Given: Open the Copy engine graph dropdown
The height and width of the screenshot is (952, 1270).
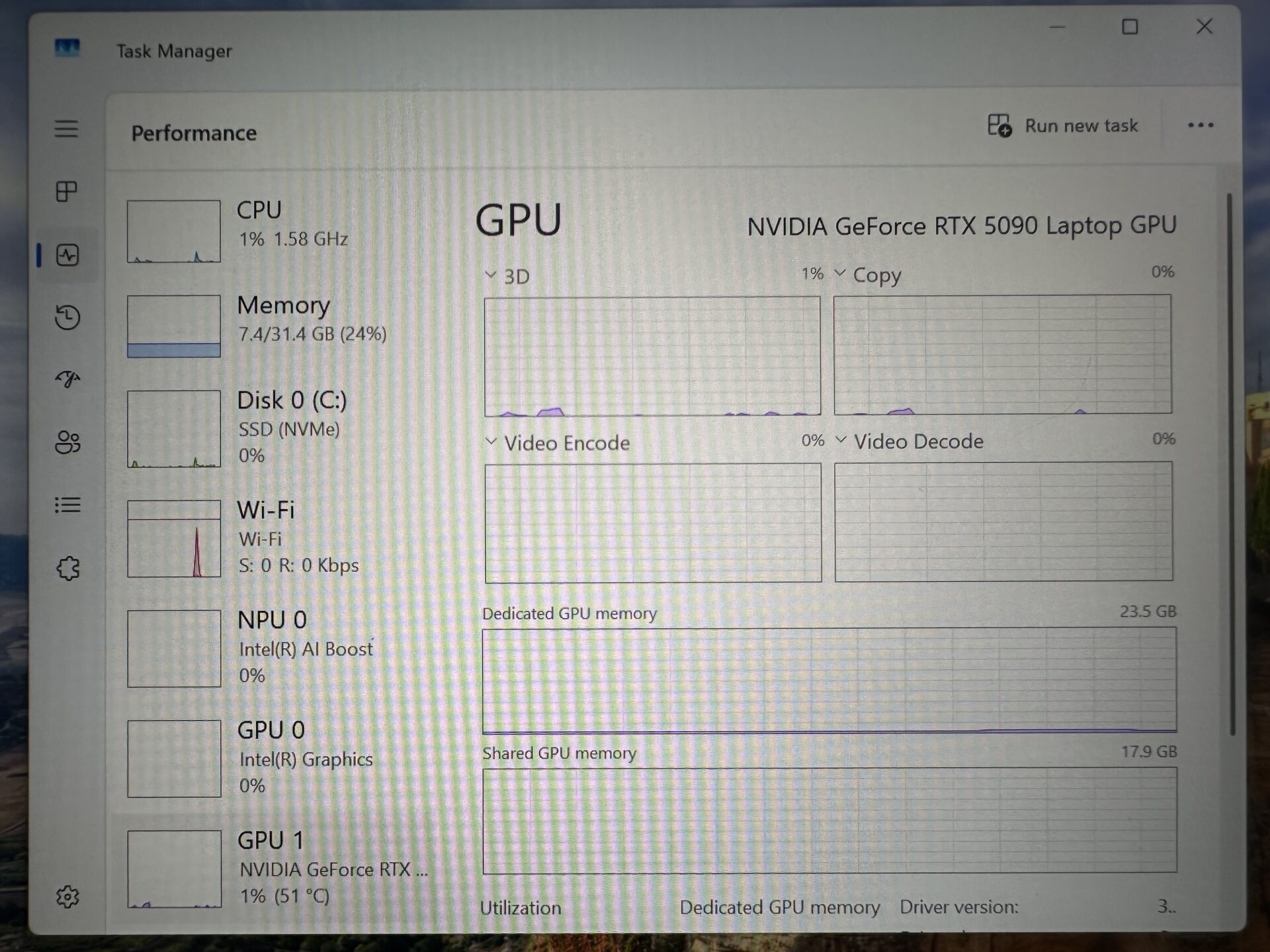Looking at the screenshot, I should point(840,273).
